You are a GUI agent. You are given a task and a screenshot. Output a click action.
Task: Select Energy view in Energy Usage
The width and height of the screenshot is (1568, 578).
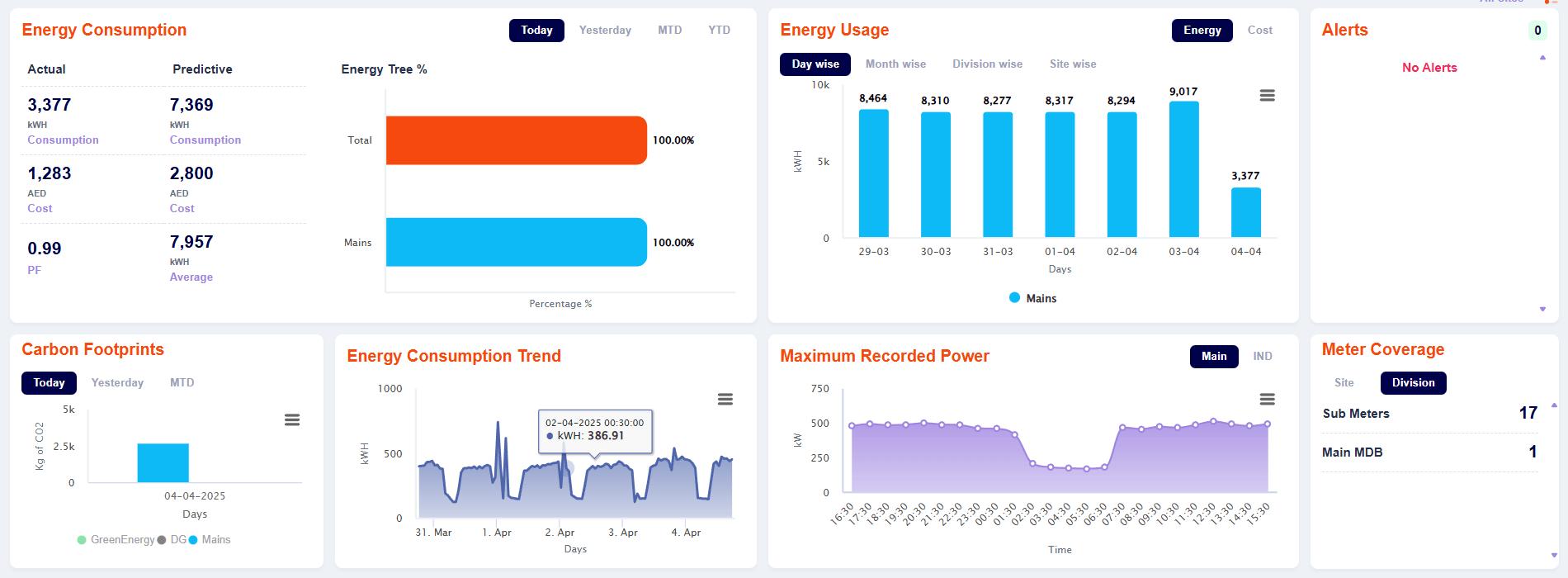(1202, 31)
